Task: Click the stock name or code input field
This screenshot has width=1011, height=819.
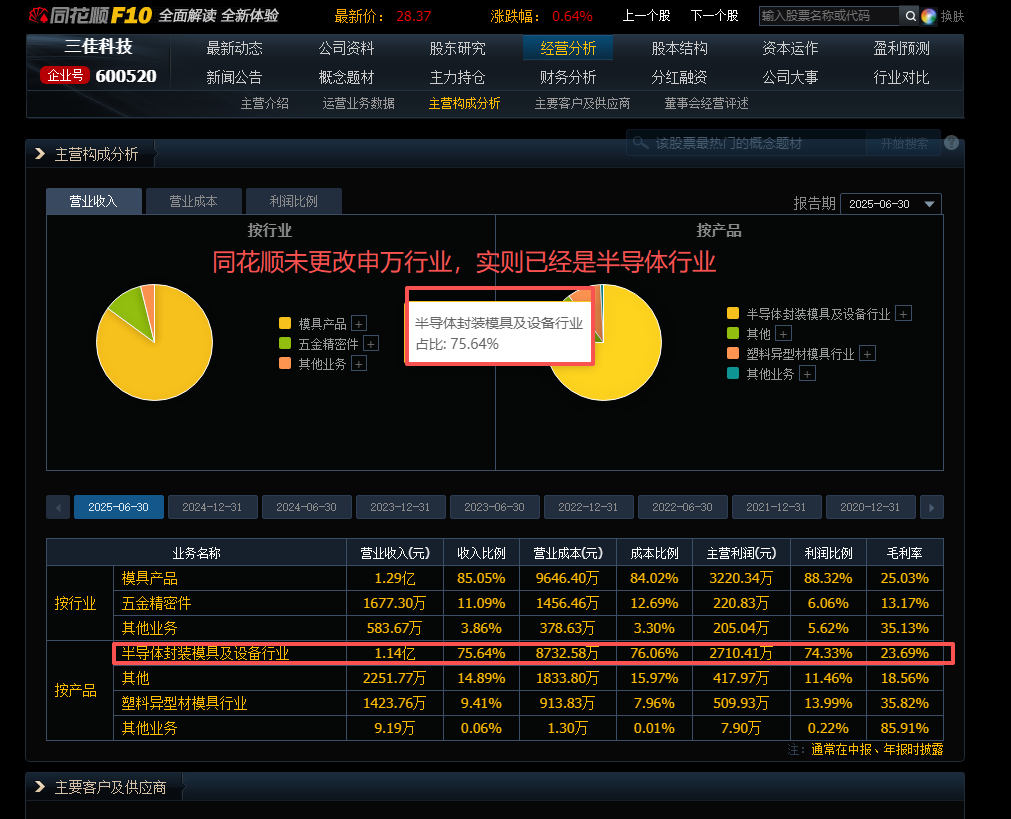Action: click(828, 16)
